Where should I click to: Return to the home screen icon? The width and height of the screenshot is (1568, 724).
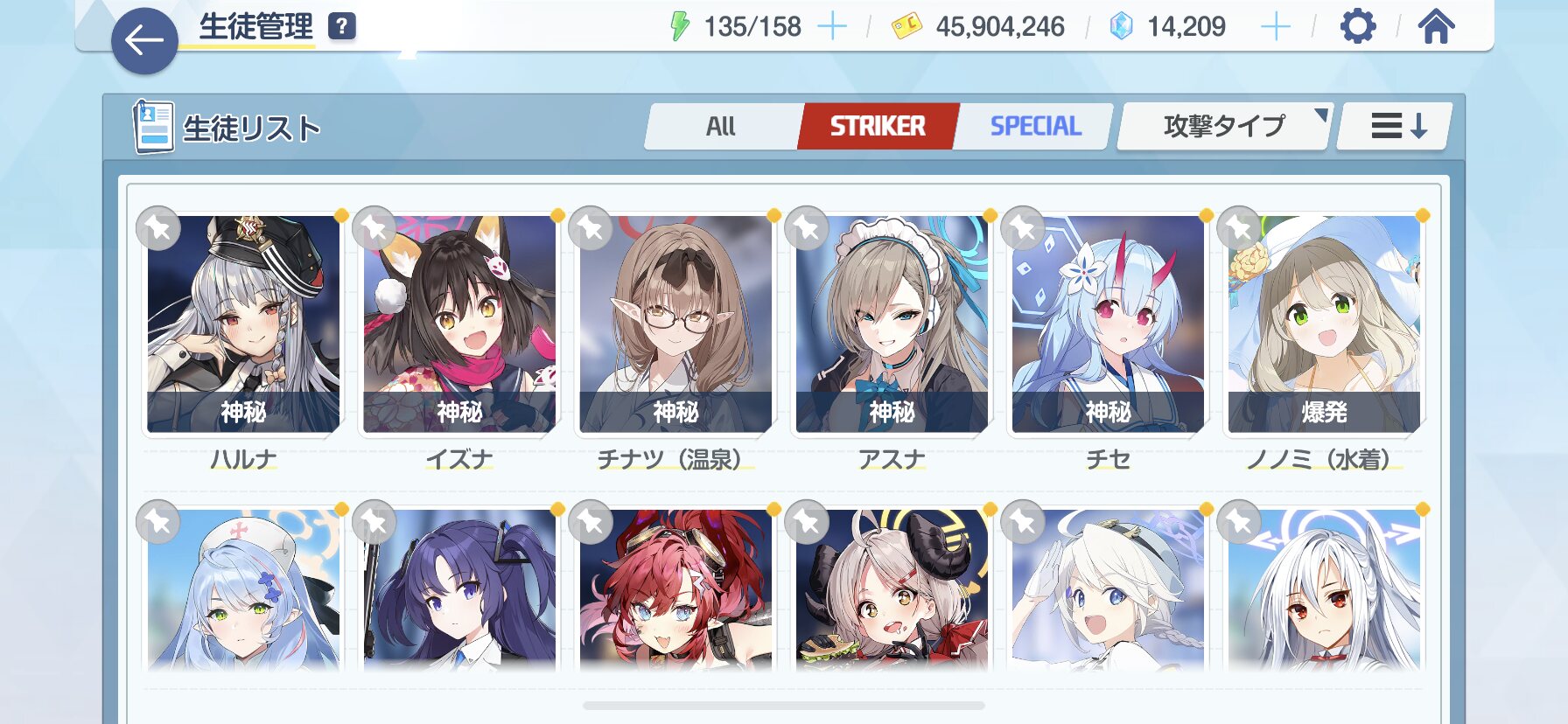(x=1436, y=26)
